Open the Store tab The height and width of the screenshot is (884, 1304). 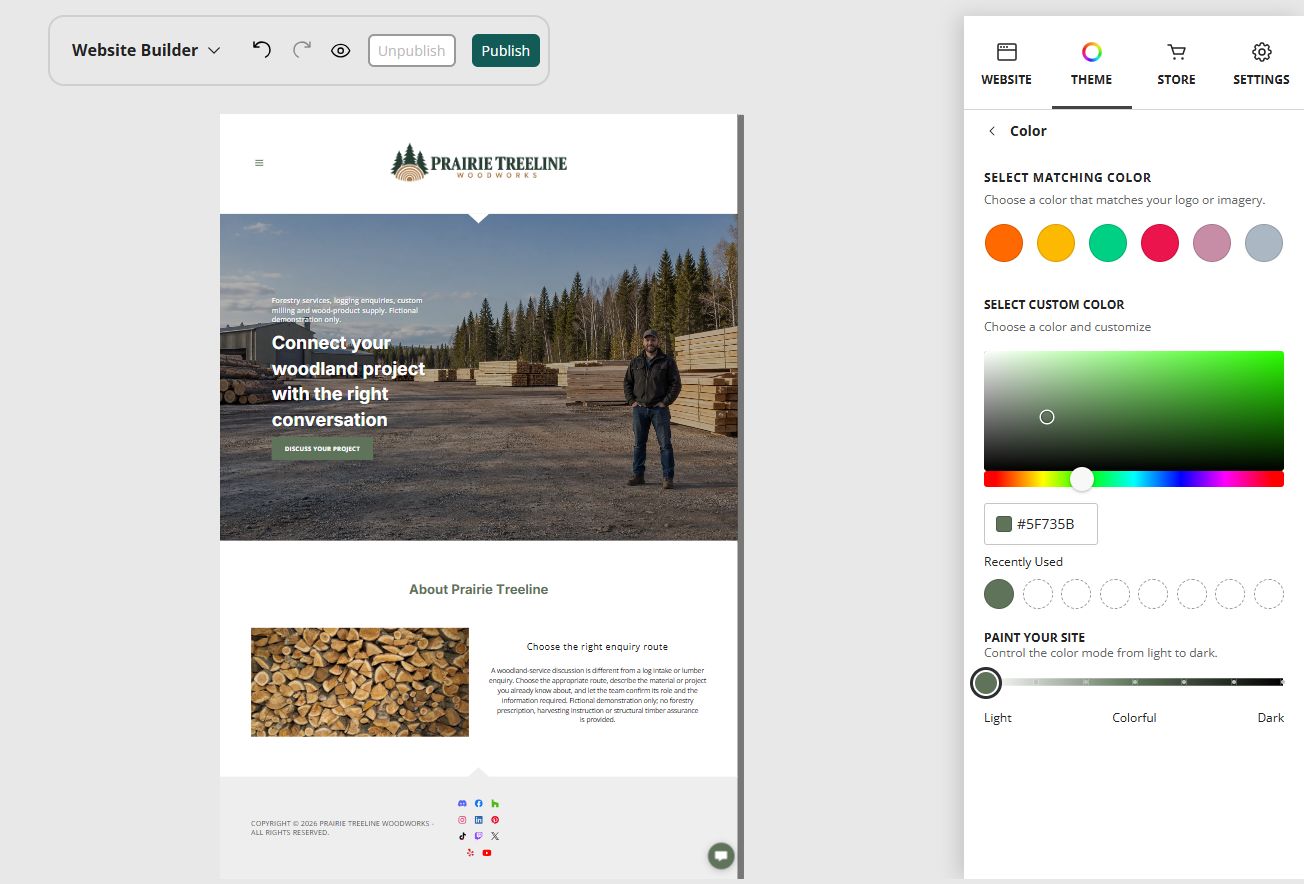tap(1177, 64)
